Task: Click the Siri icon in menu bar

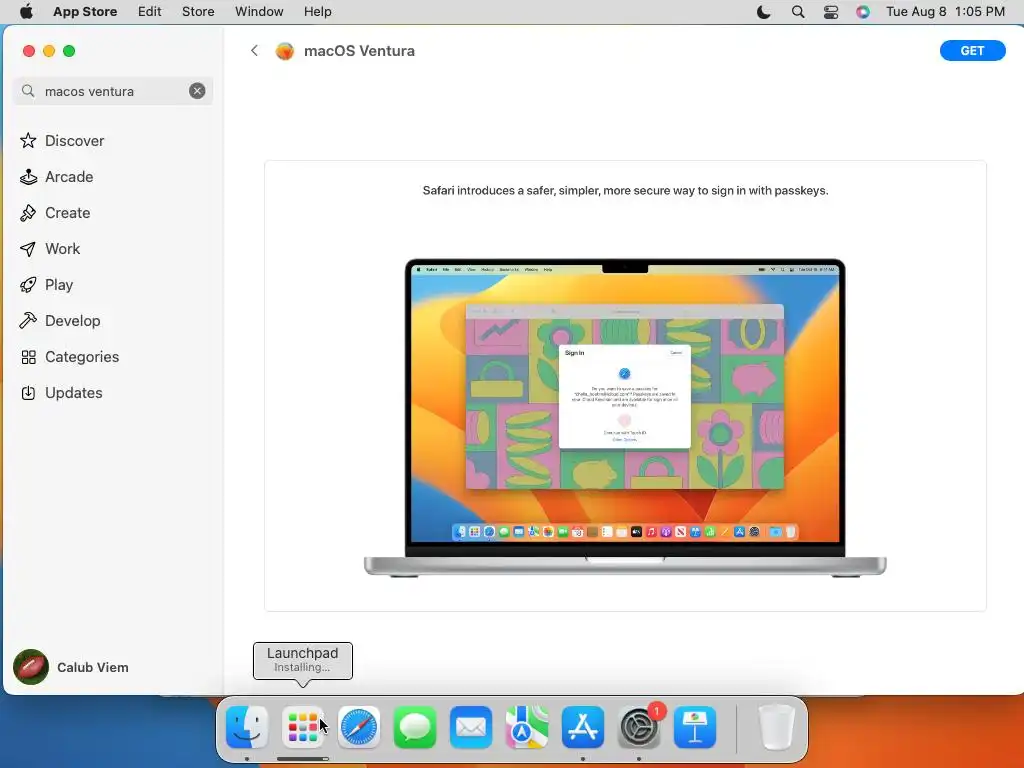Action: tap(863, 12)
